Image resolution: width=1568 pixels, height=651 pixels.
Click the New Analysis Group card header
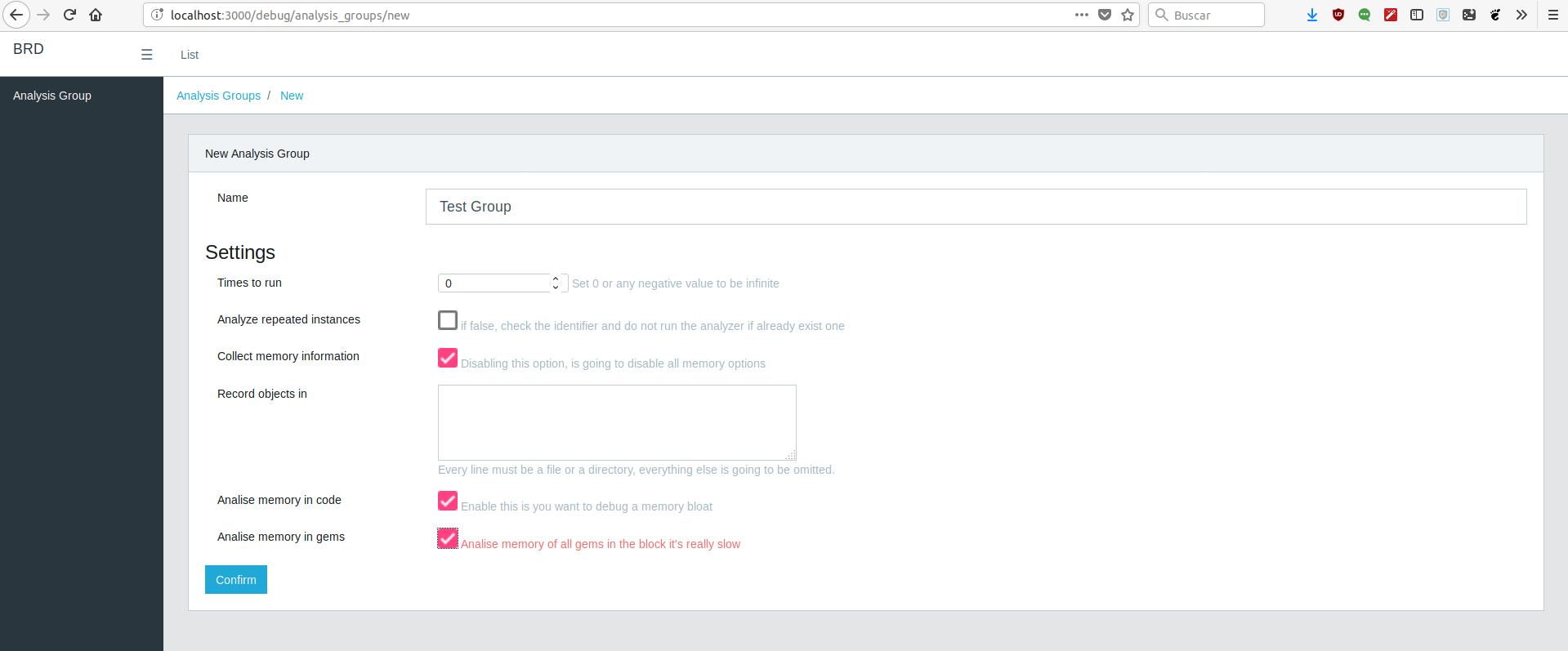(x=866, y=154)
